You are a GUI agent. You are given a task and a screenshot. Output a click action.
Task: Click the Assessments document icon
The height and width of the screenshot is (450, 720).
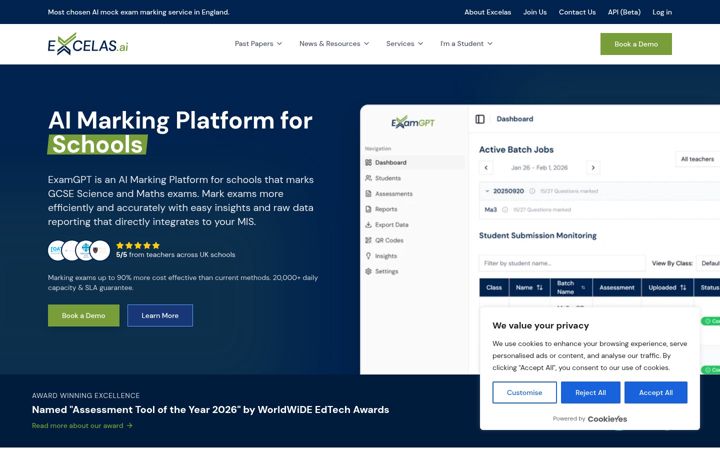(368, 194)
